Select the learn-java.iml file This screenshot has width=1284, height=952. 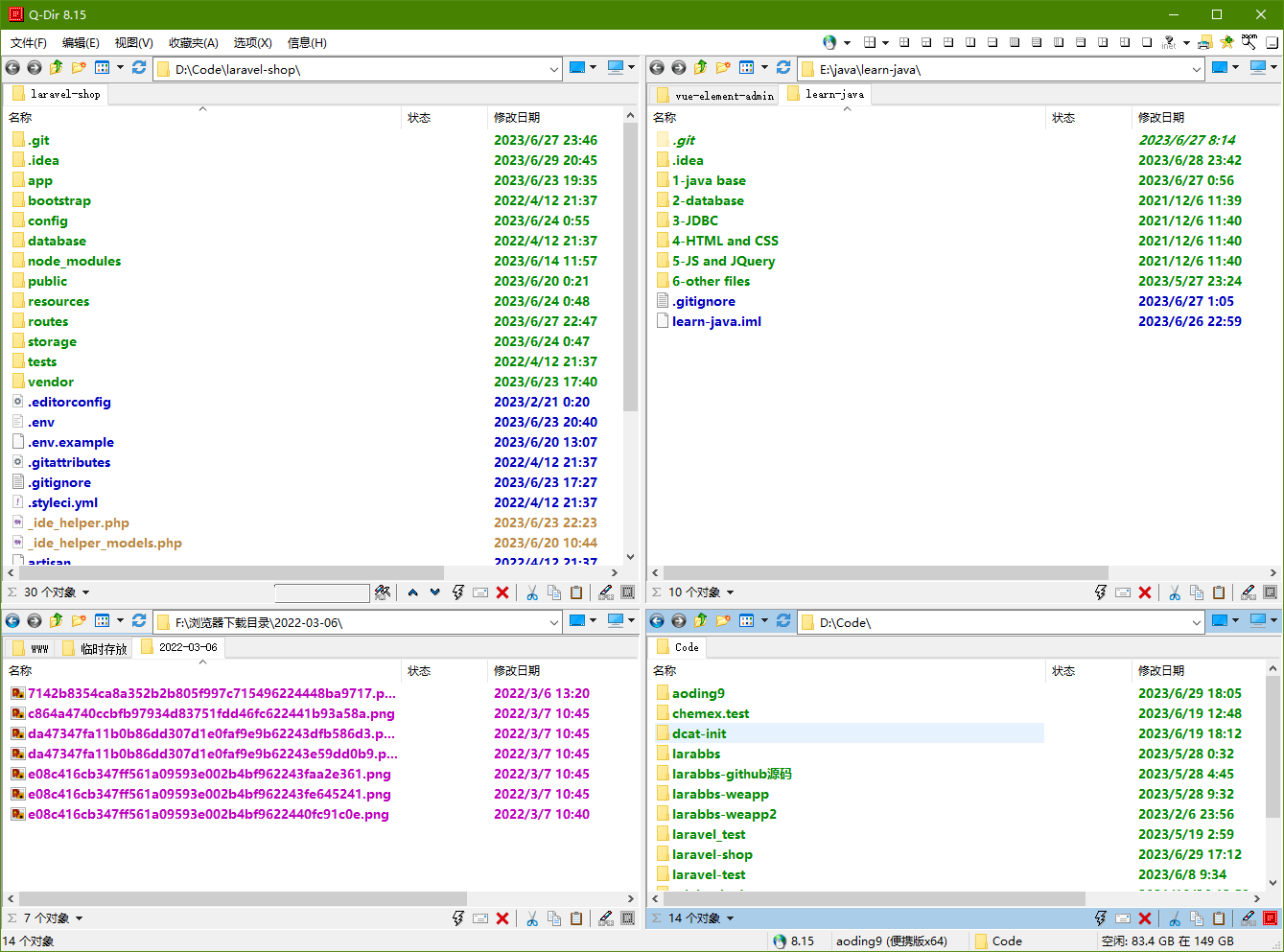(x=716, y=321)
